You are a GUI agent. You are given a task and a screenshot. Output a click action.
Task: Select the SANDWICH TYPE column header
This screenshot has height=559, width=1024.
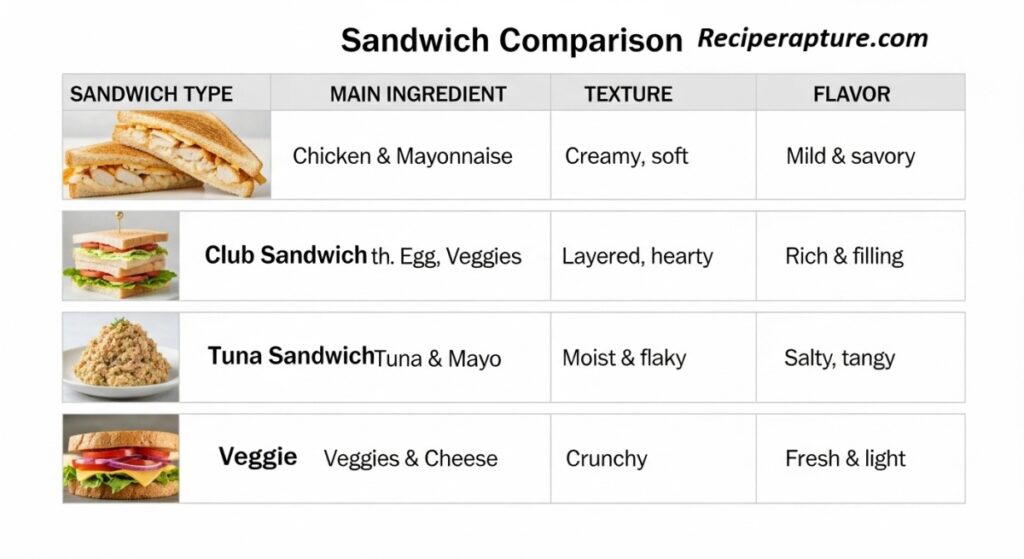[151, 94]
